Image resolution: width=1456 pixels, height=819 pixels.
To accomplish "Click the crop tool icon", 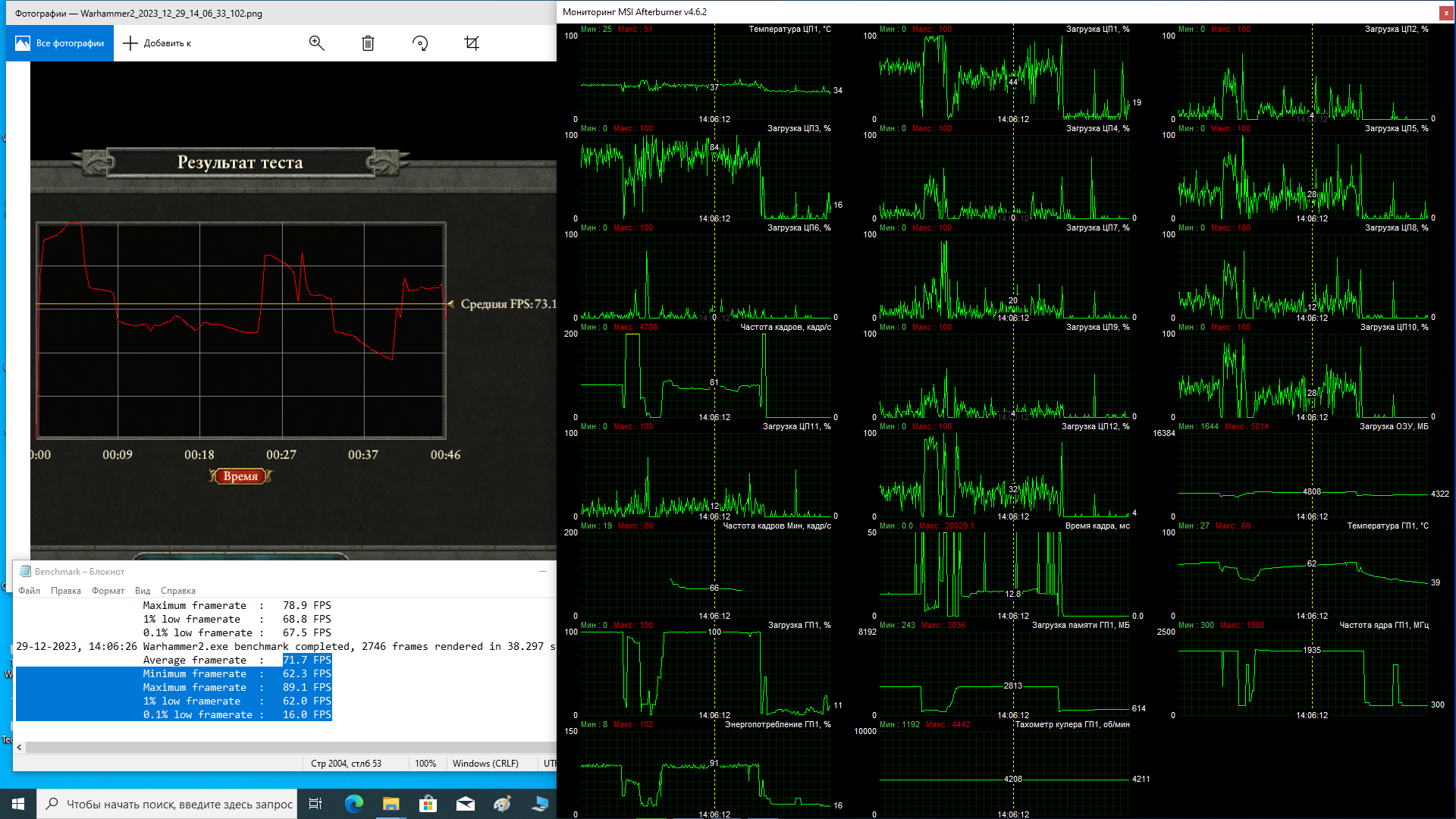I will point(472,43).
